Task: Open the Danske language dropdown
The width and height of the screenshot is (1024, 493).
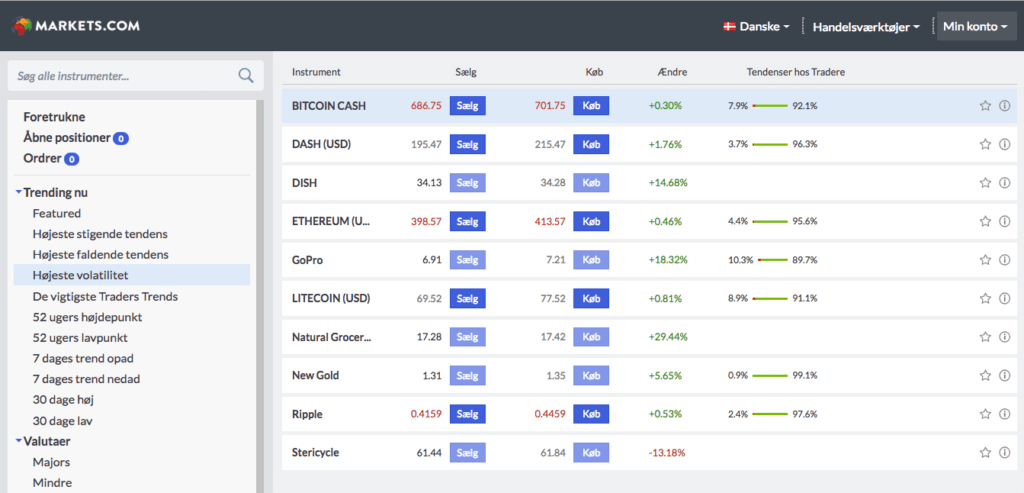Action: pos(756,27)
